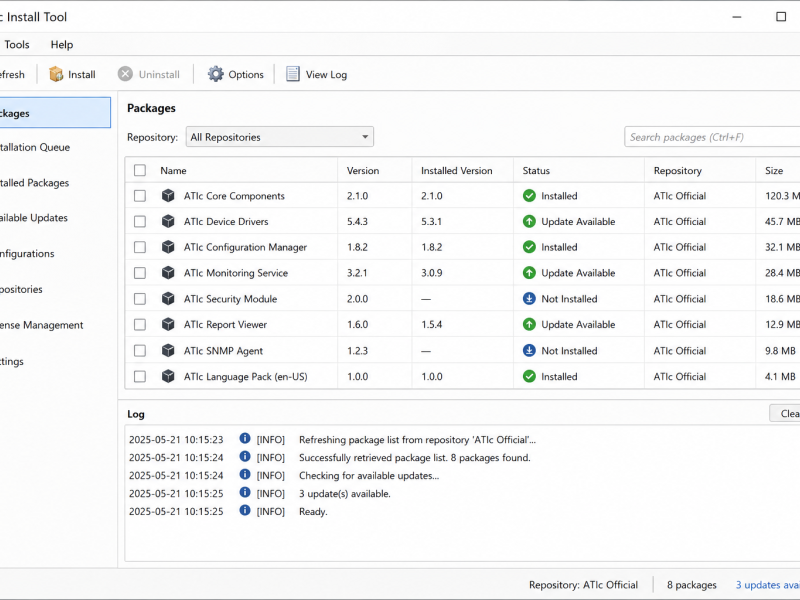Click update arrow status icon for Monitoring Service

(529, 272)
